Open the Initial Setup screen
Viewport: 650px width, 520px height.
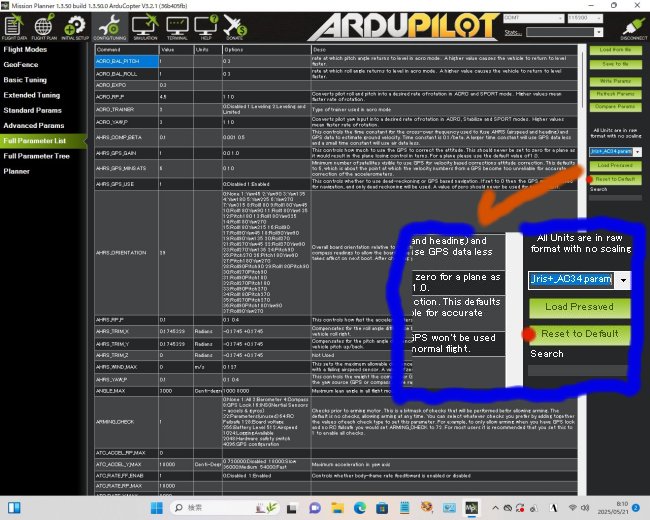pyautogui.click(x=75, y=27)
